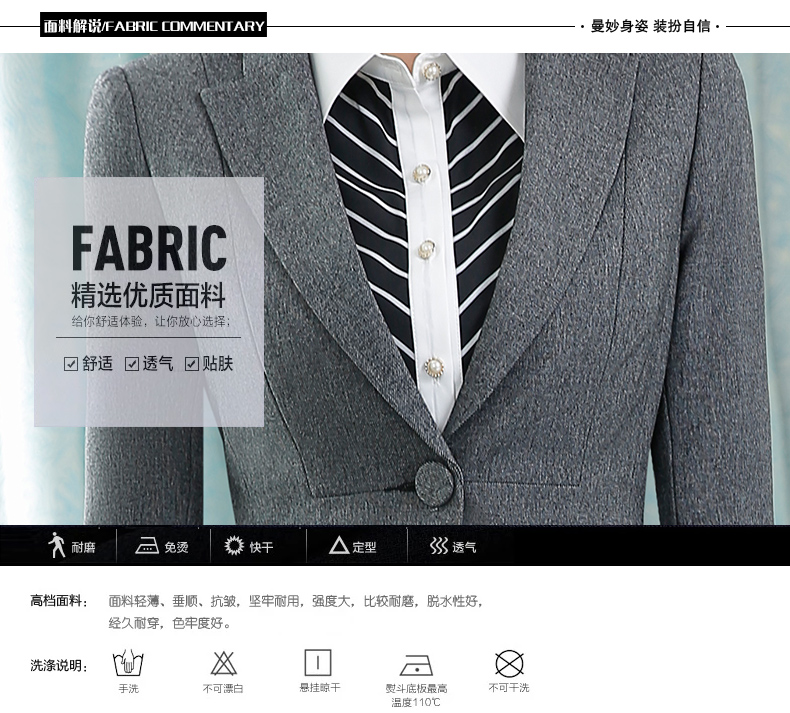Click the hand wash 手洗 icon
Image resolution: width=790 pixels, height=713 pixels.
click(x=128, y=663)
